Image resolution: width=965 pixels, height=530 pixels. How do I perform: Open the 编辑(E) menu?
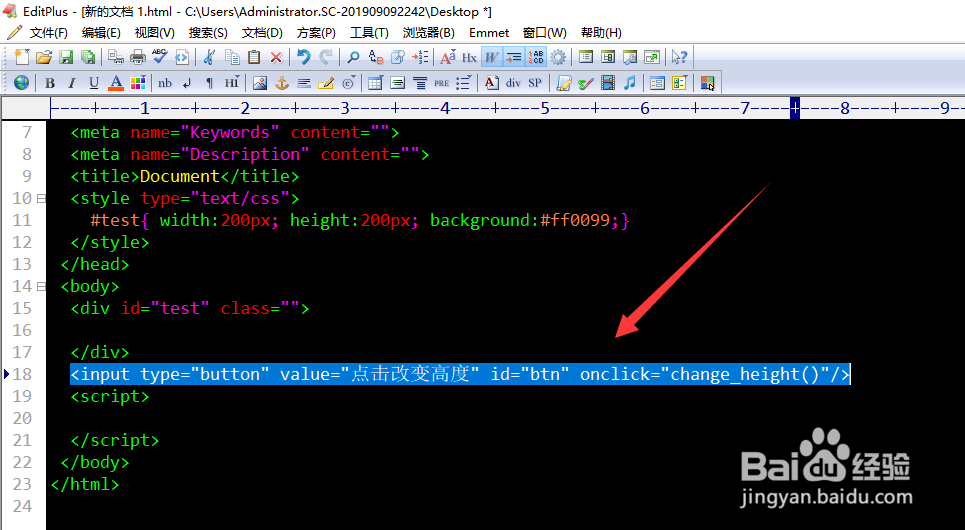[101, 33]
